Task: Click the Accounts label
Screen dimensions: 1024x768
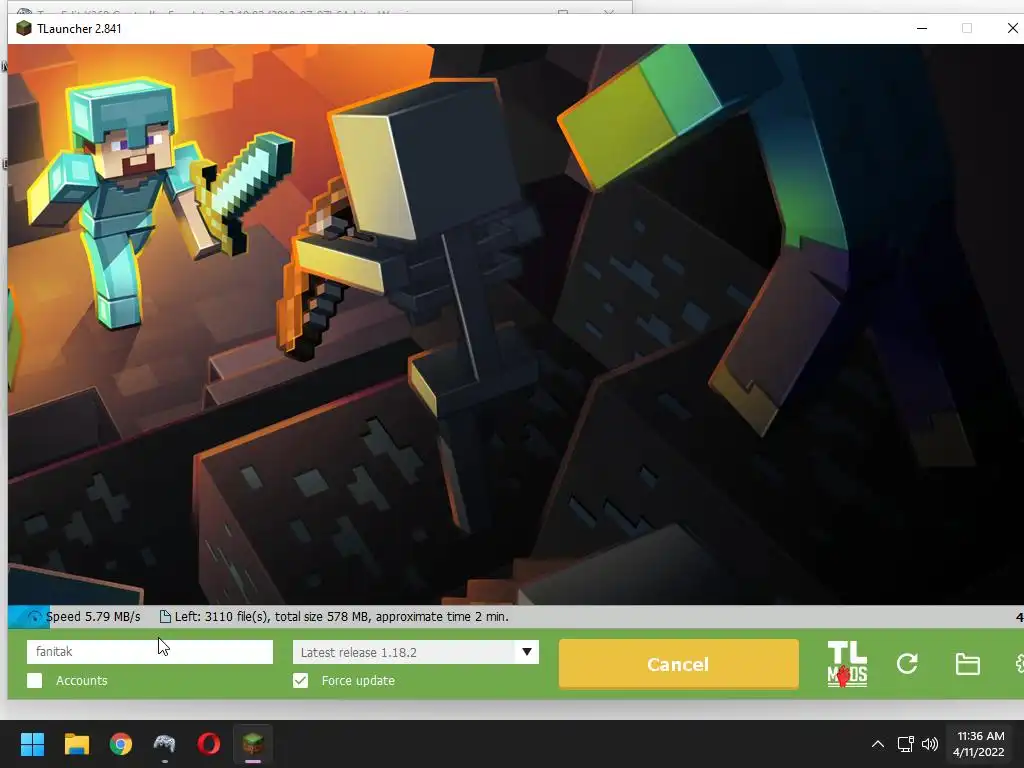Action: (x=82, y=680)
